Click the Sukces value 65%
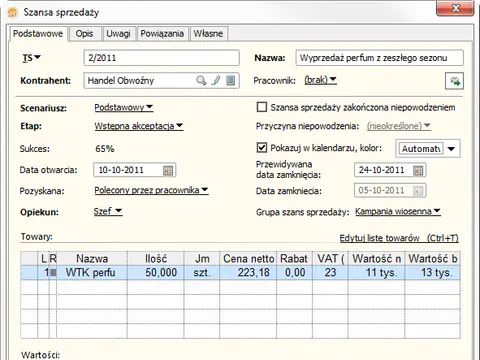This screenshot has height=360, width=480. click(105, 149)
